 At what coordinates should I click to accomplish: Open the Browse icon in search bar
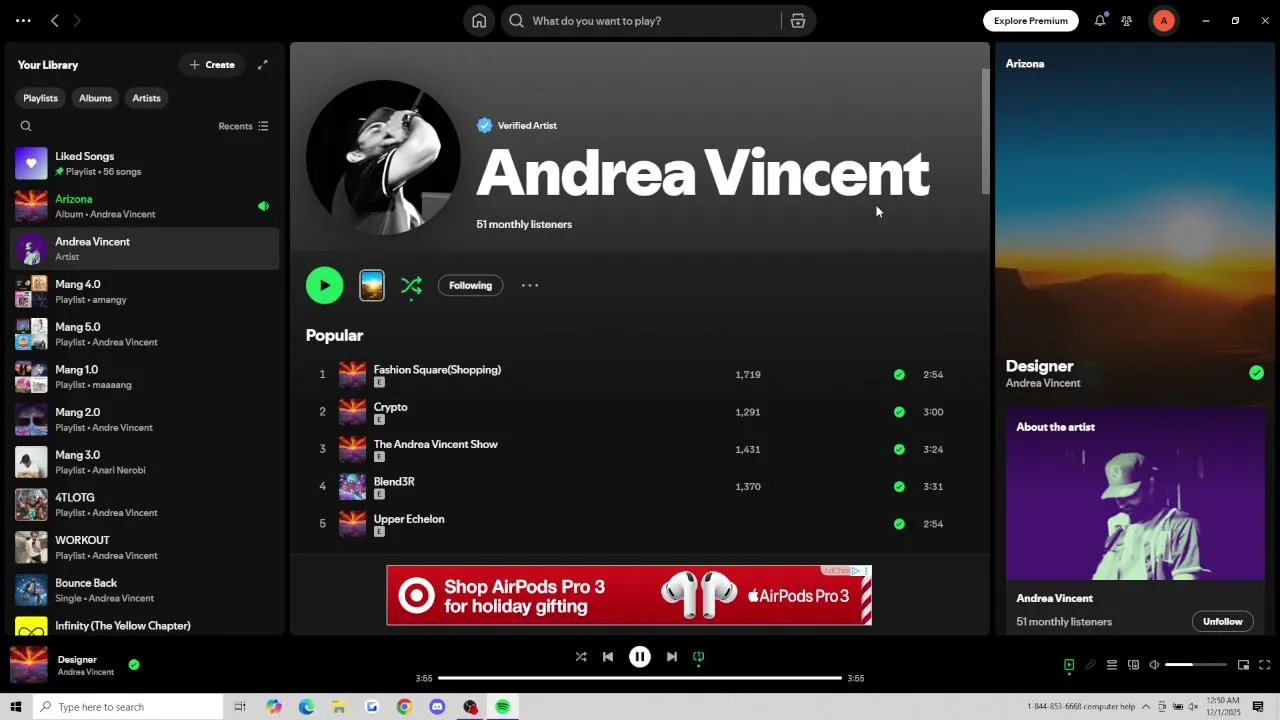coord(798,21)
